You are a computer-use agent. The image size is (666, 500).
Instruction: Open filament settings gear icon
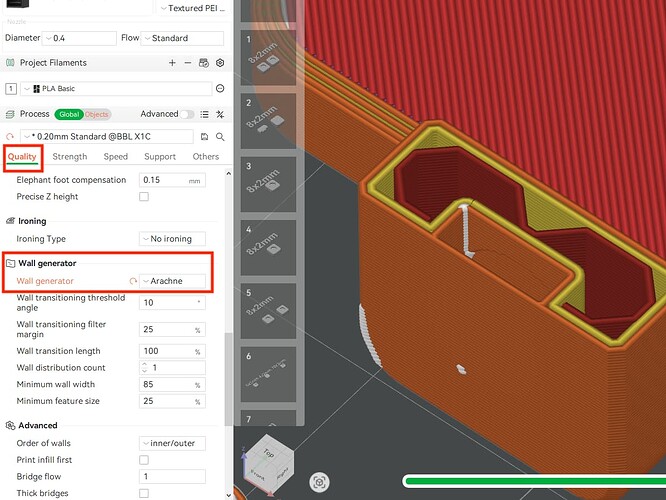click(x=220, y=63)
